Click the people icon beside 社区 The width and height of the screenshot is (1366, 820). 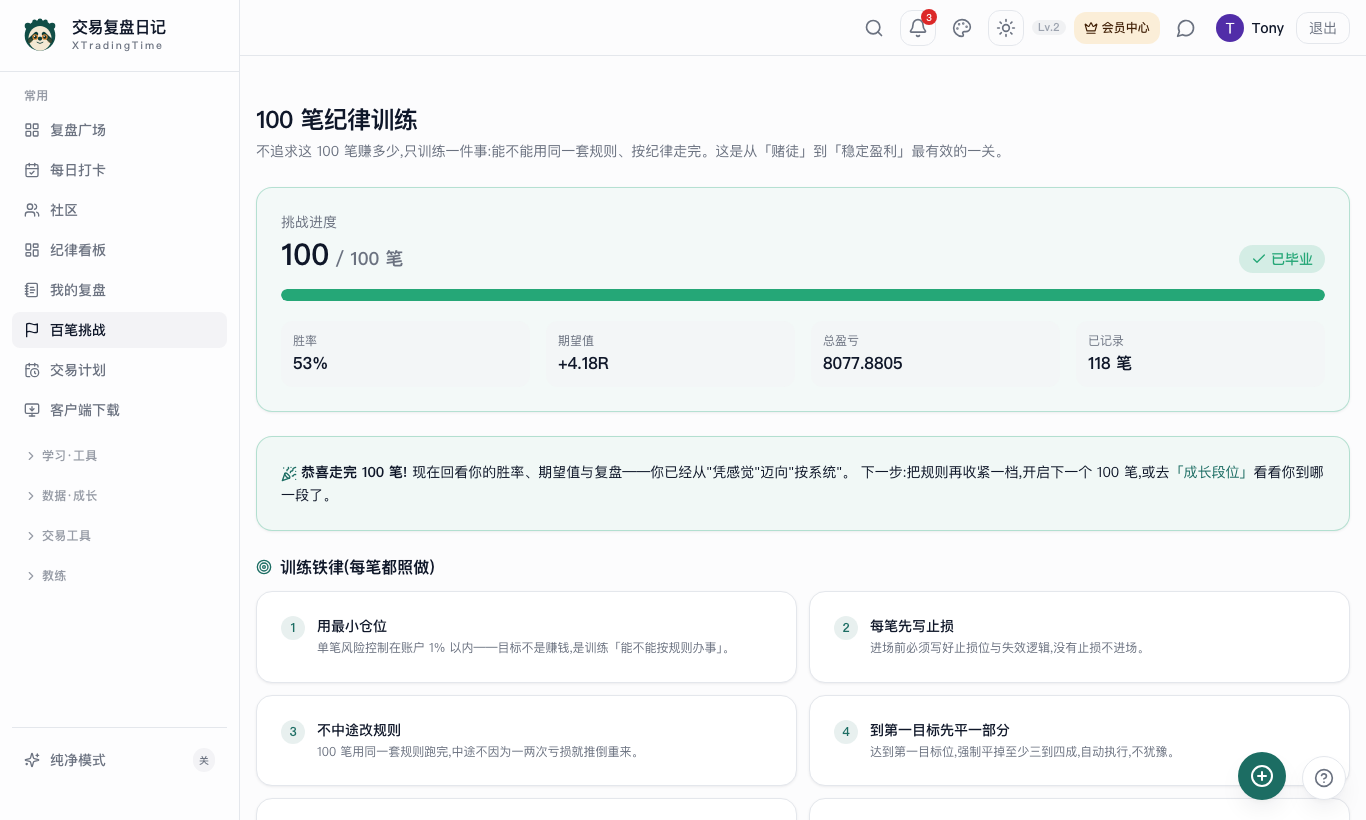coord(32,210)
